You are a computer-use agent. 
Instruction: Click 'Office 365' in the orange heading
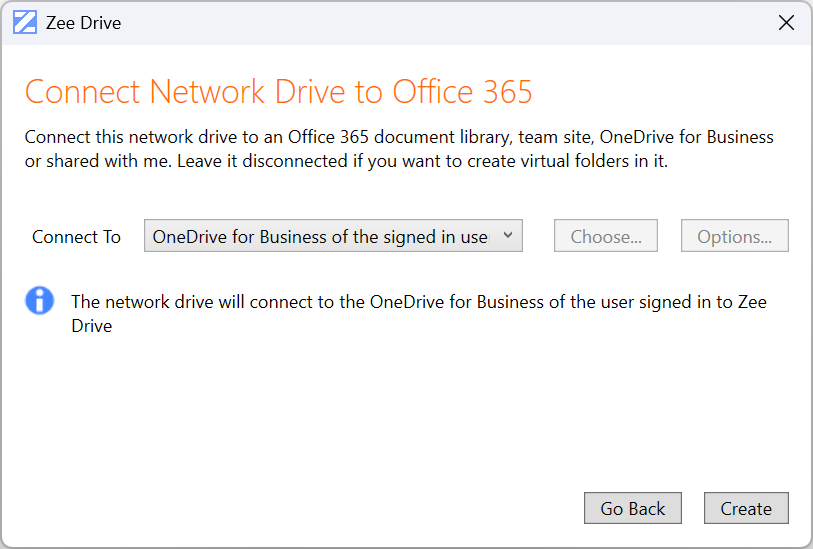[x=462, y=92]
